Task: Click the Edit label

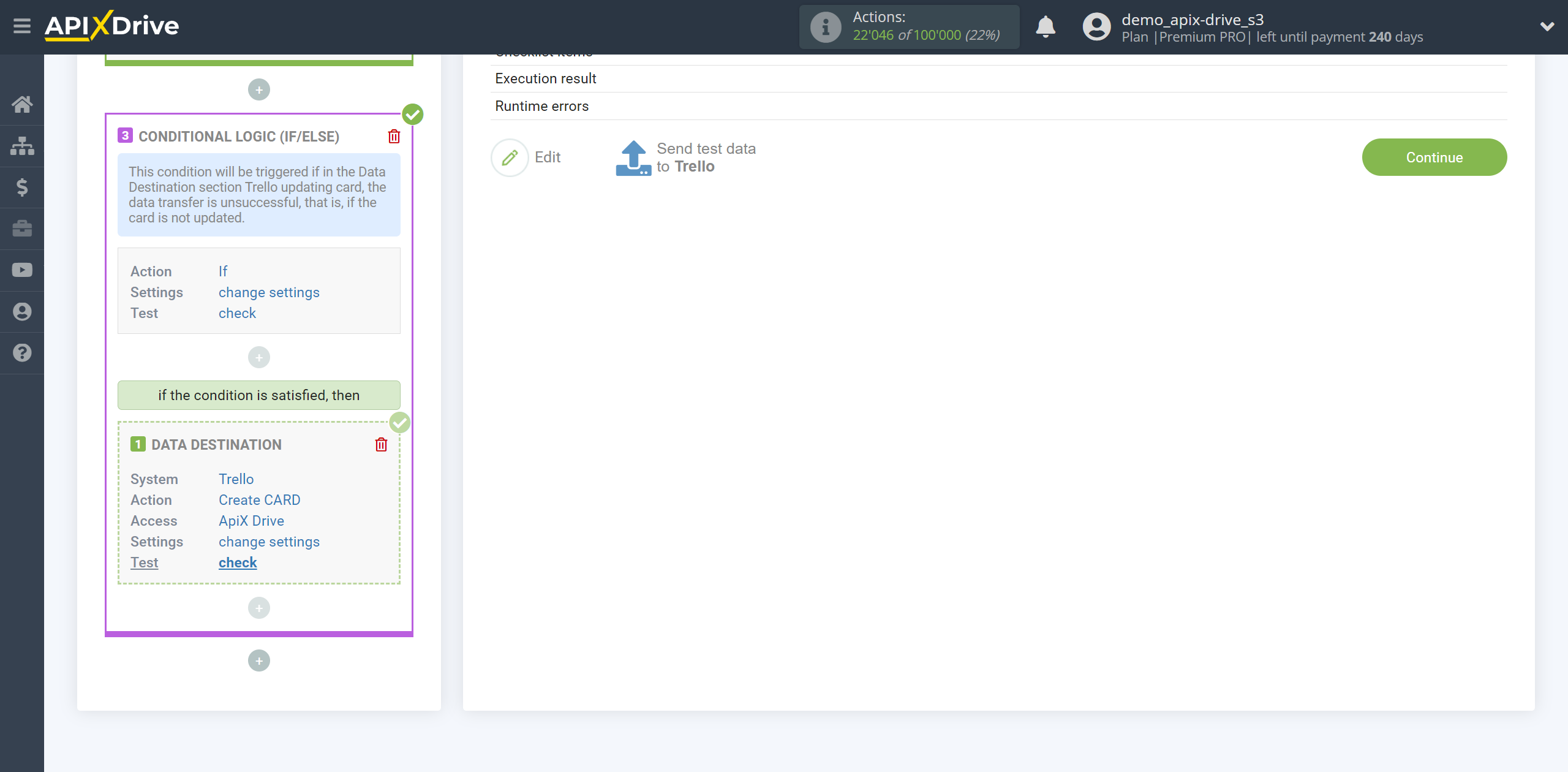Action: [x=548, y=157]
